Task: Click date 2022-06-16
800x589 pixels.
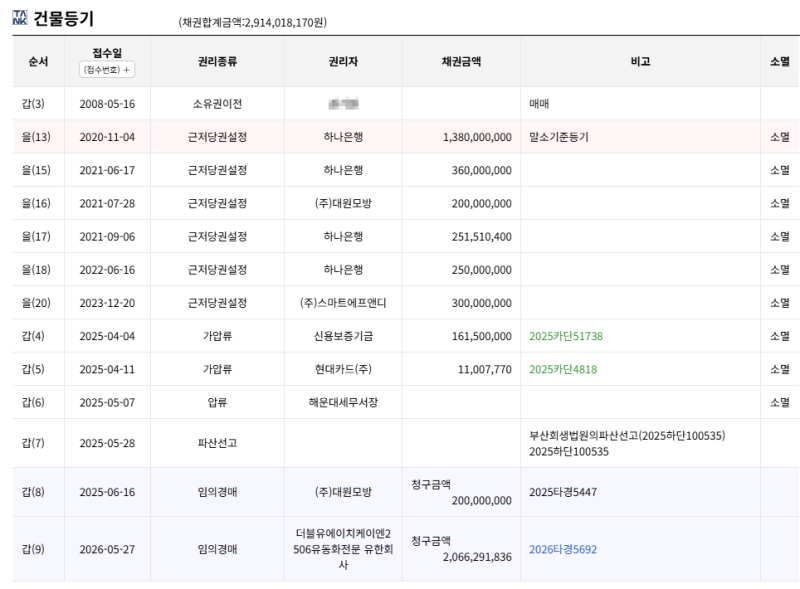Action: click(x=107, y=270)
